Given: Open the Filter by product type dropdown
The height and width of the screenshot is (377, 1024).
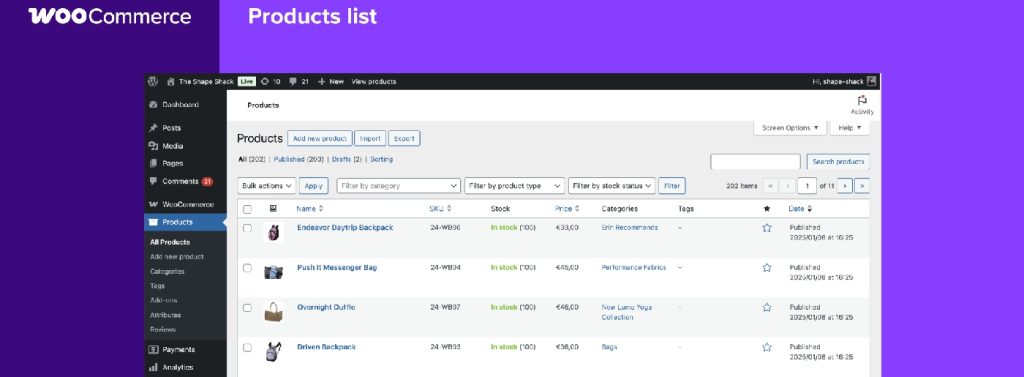Looking at the screenshot, I should (x=514, y=186).
